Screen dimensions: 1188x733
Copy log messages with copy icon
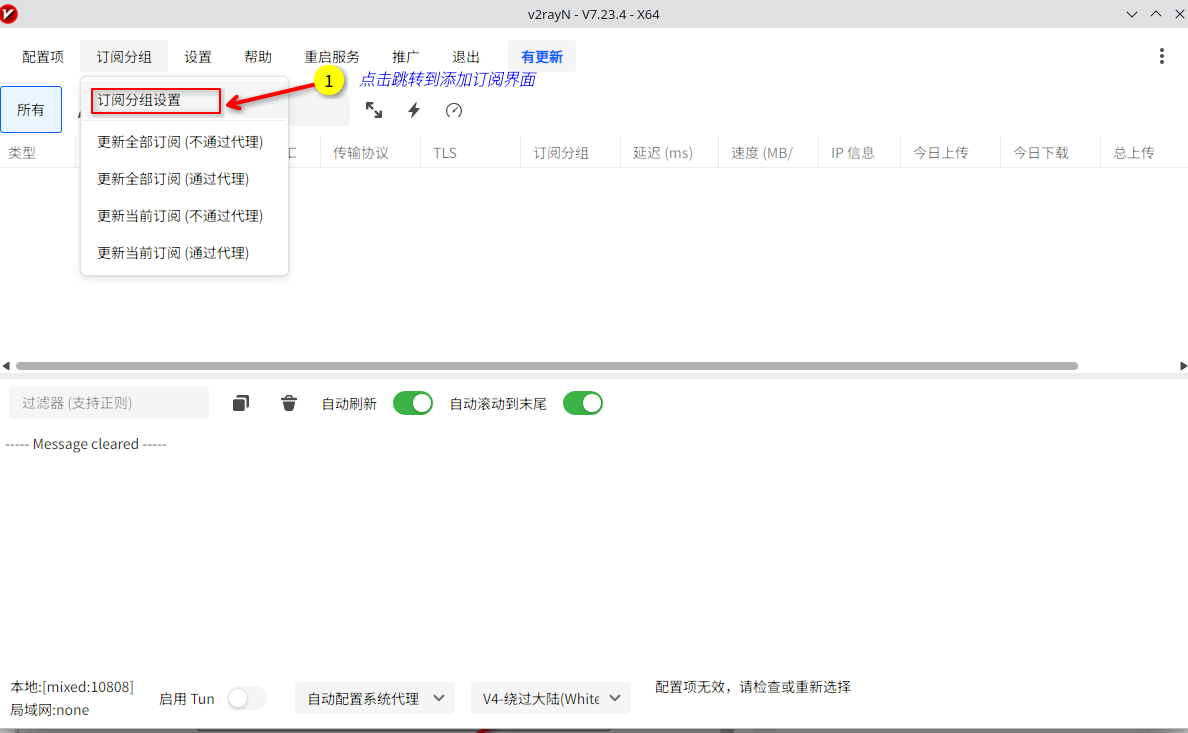(x=241, y=403)
